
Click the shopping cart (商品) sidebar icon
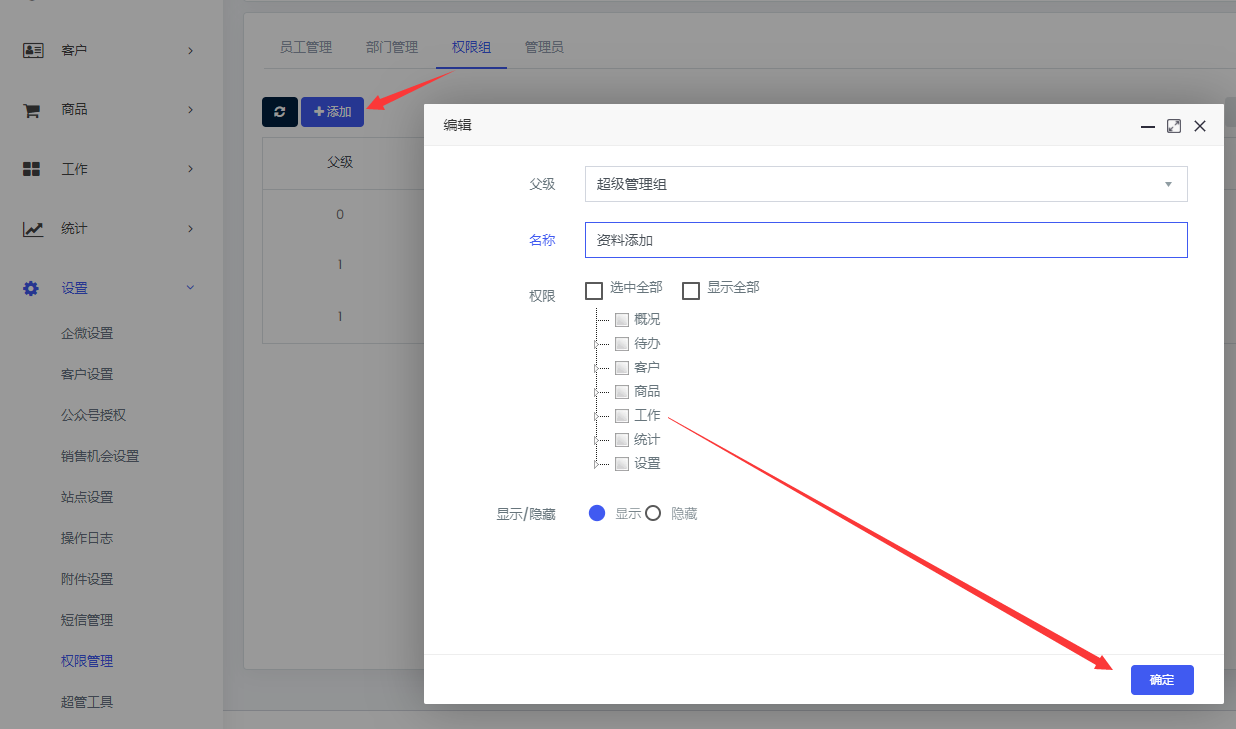point(31,110)
